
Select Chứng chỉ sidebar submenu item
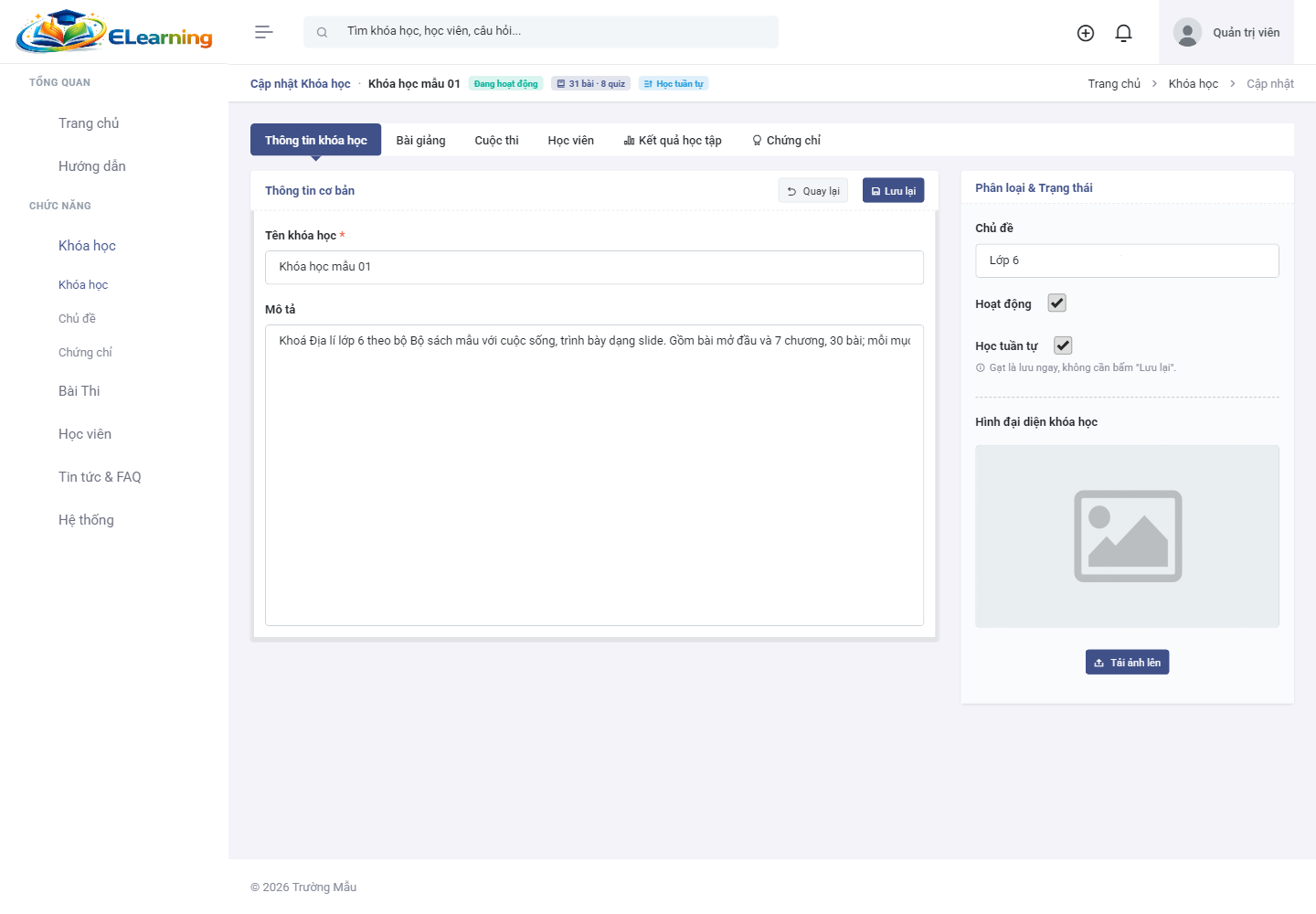[x=85, y=353]
